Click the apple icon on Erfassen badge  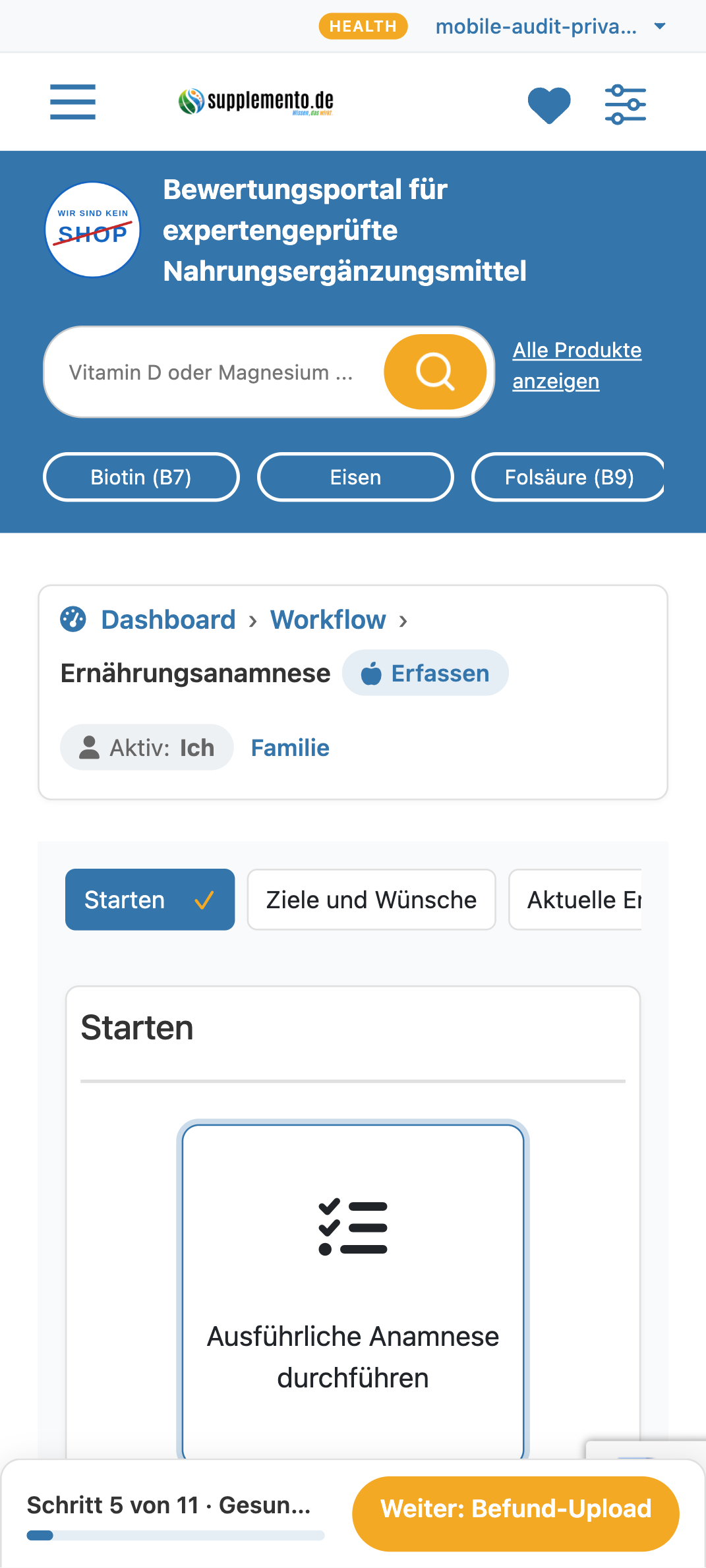click(x=371, y=673)
